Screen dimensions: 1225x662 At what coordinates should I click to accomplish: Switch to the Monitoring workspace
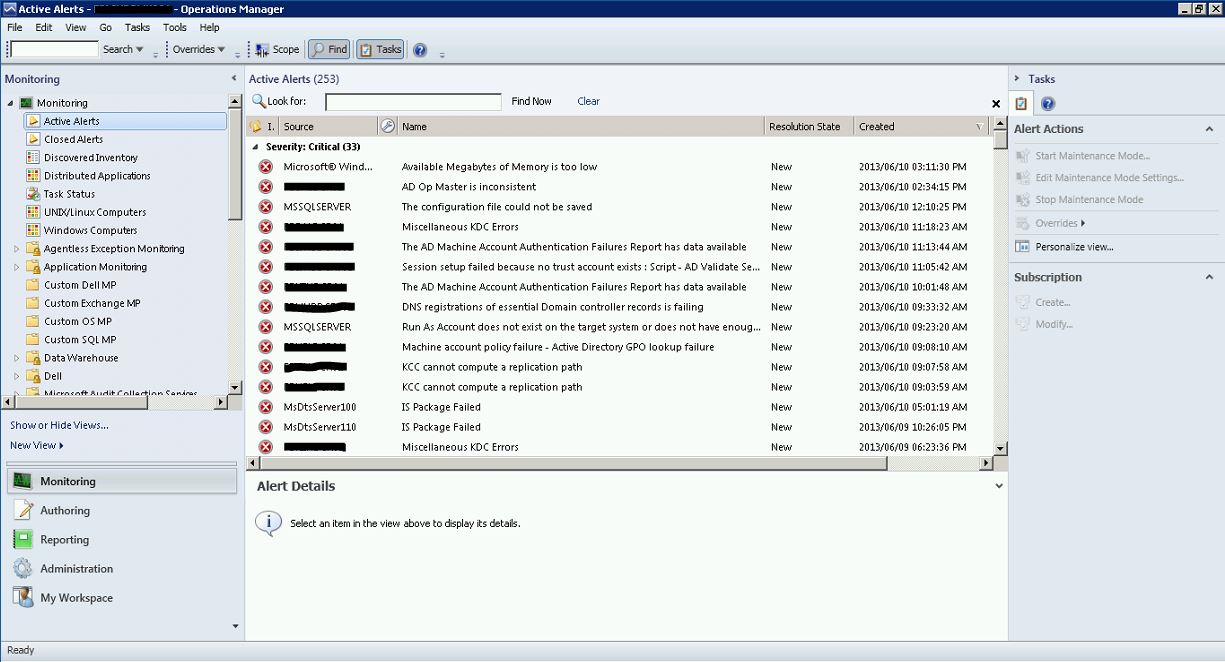124,481
